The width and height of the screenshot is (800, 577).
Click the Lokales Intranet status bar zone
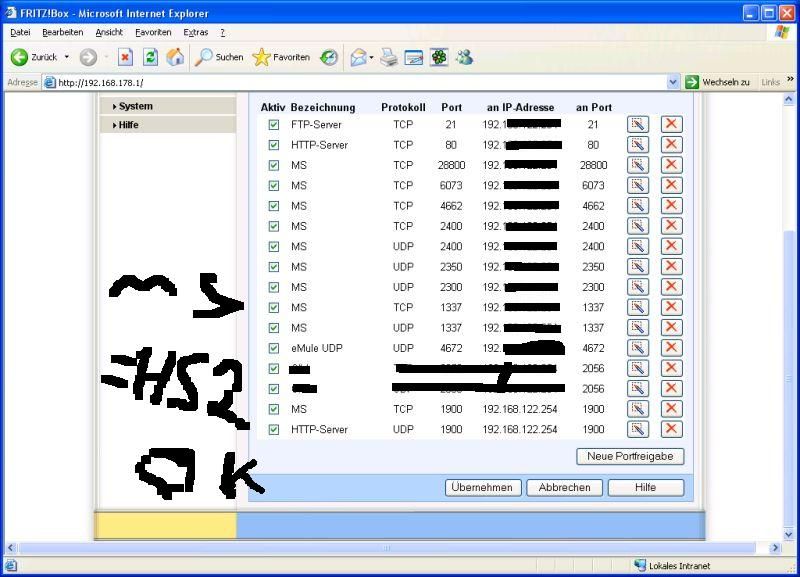[672, 566]
